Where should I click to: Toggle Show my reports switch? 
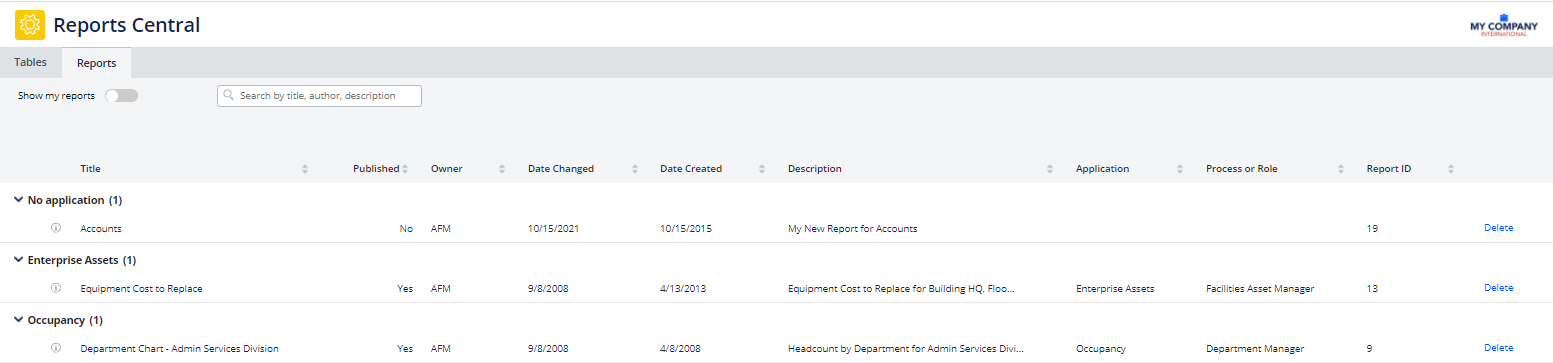[x=122, y=96]
